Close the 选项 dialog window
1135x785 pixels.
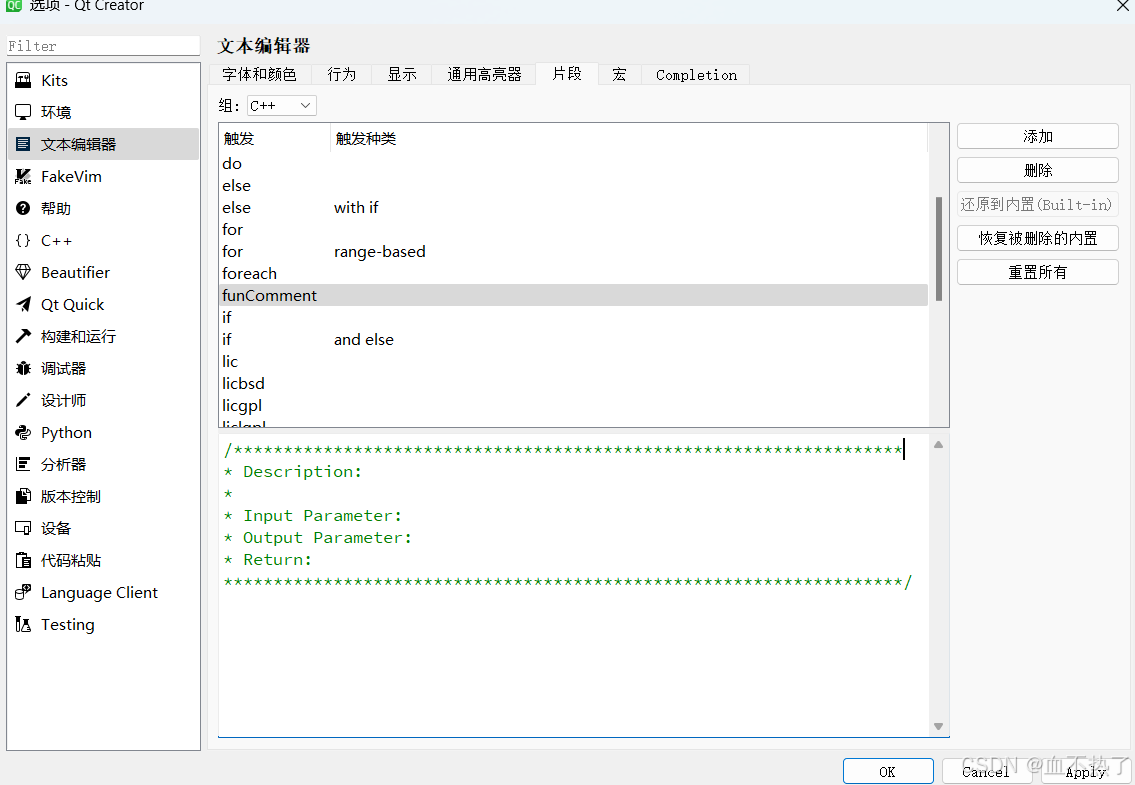click(1121, 6)
